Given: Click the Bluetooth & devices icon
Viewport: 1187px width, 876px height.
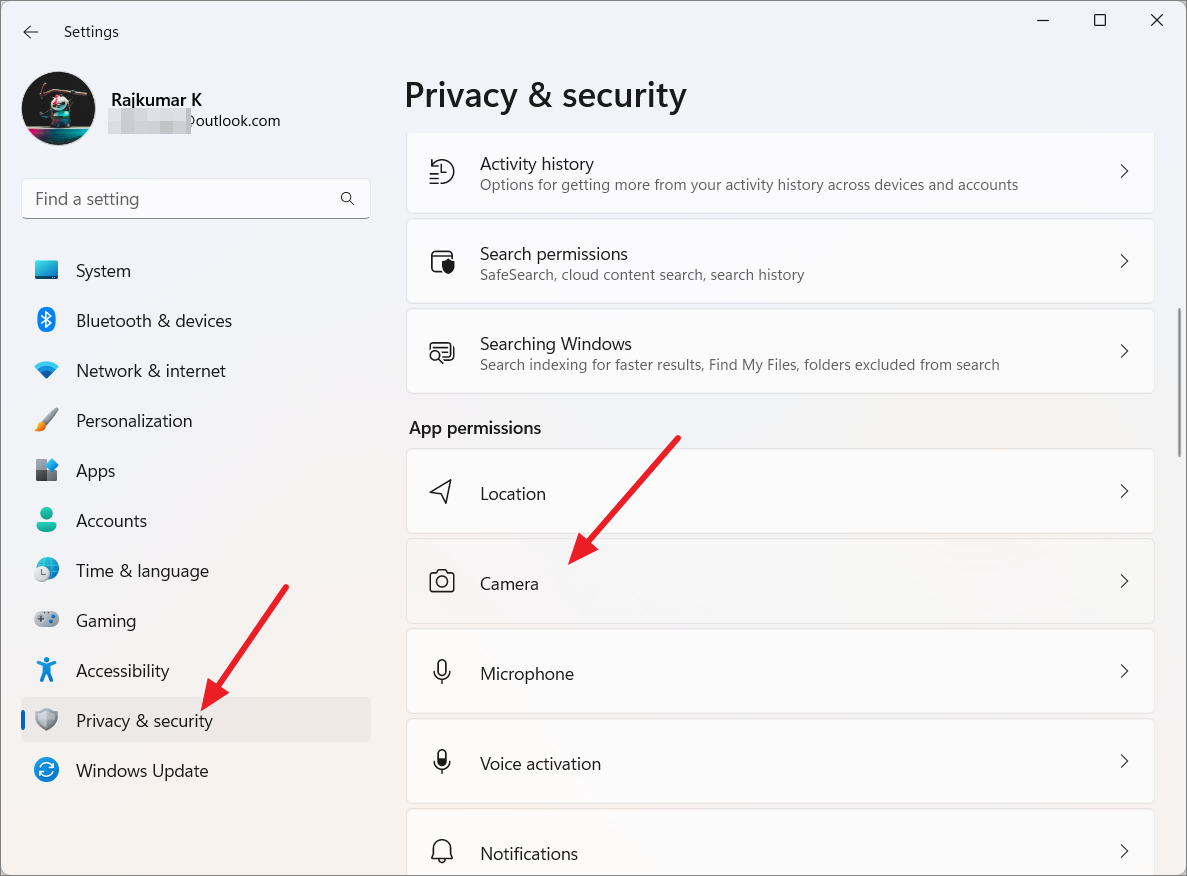Looking at the screenshot, I should pos(46,321).
